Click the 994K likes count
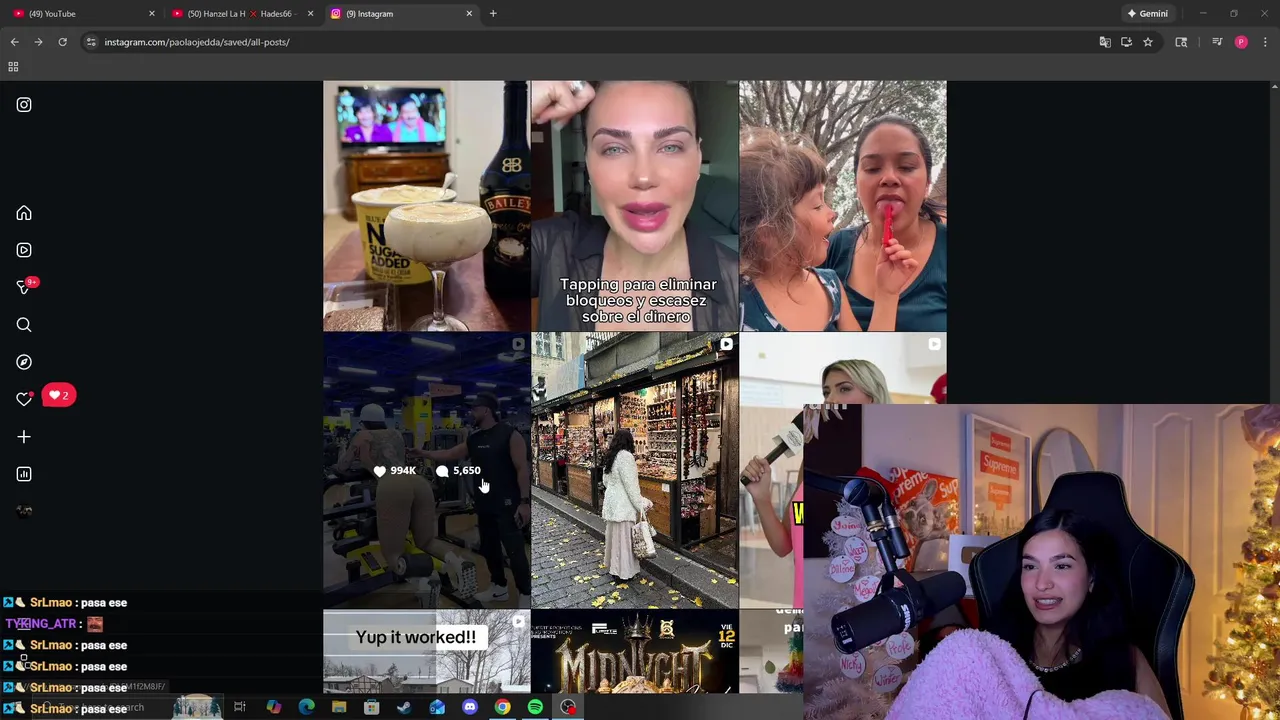The image size is (1280, 720). click(x=395, y=471)
